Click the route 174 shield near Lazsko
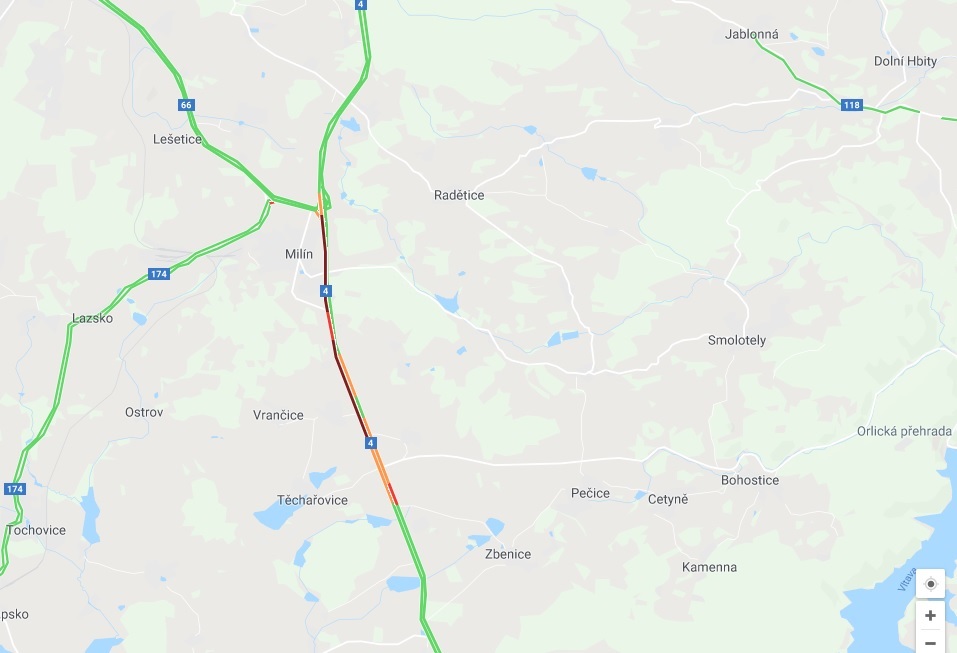The height and width of the screenshot is (653, 957). [x=159, y=274]
